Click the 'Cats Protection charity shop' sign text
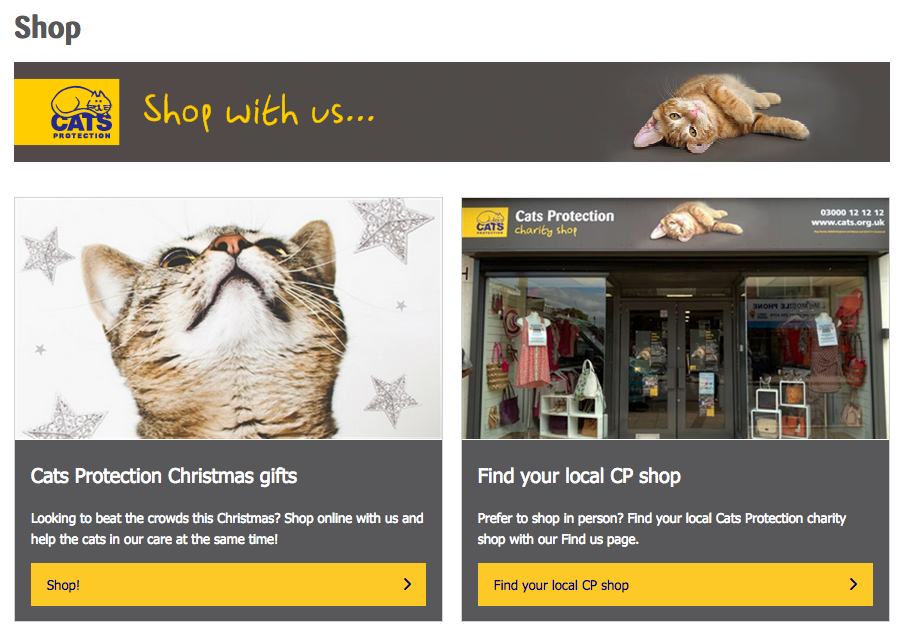The width and height of the screenshot is (901, 635). coord(564,222)
